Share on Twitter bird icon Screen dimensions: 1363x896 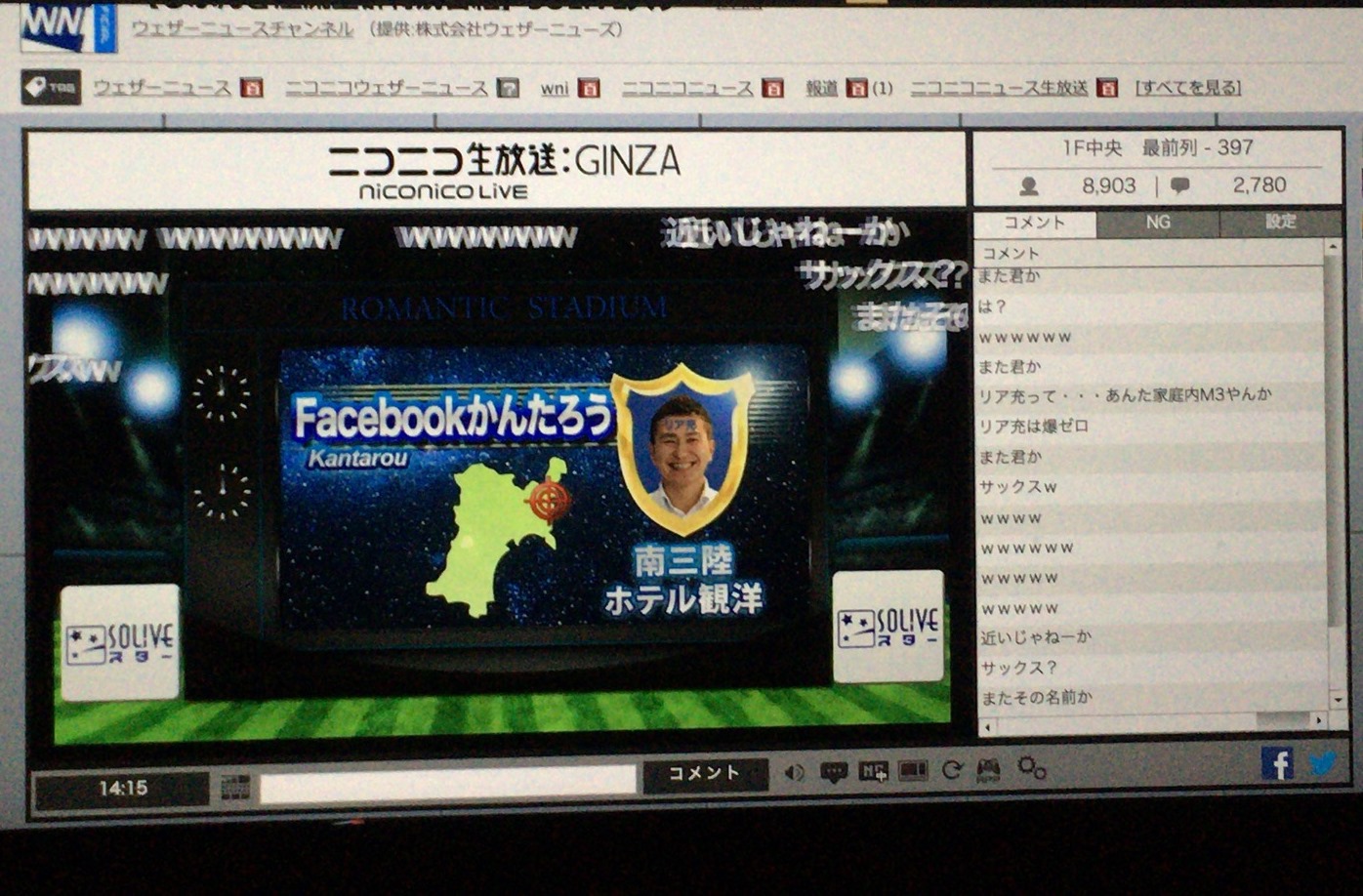pyautogui.click(x=1323, y=761)
